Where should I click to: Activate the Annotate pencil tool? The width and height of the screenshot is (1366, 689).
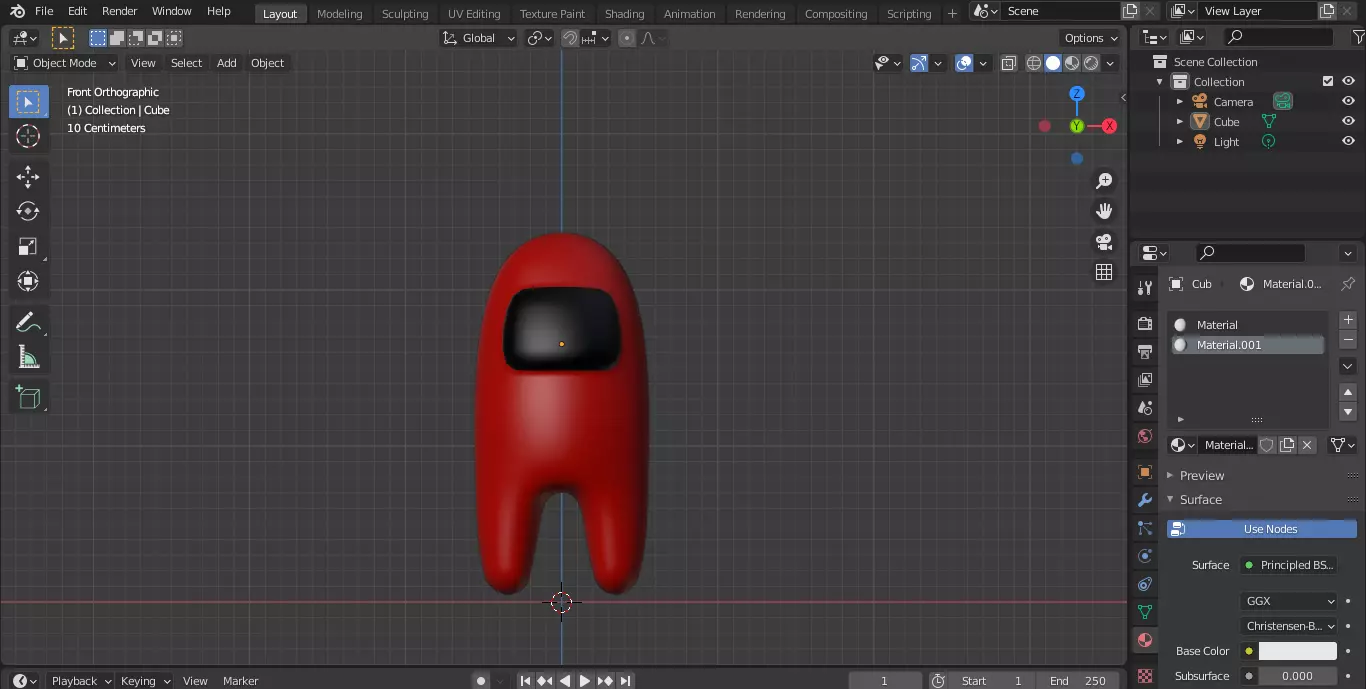point(28,322)
